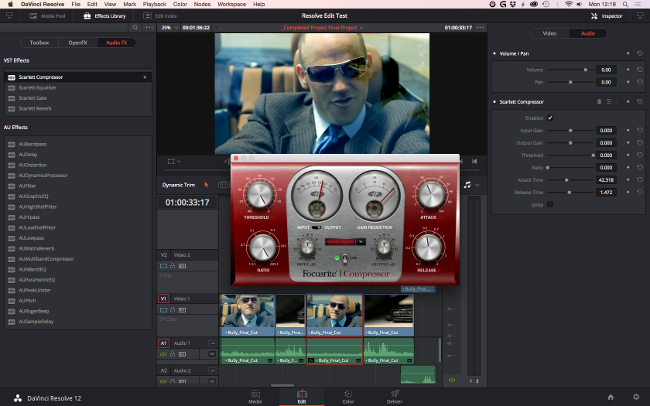Toggle the compressor on/off switch
The width and height of the screenshot is (650, 406).
pyautogui.click(x=345, y=258)
